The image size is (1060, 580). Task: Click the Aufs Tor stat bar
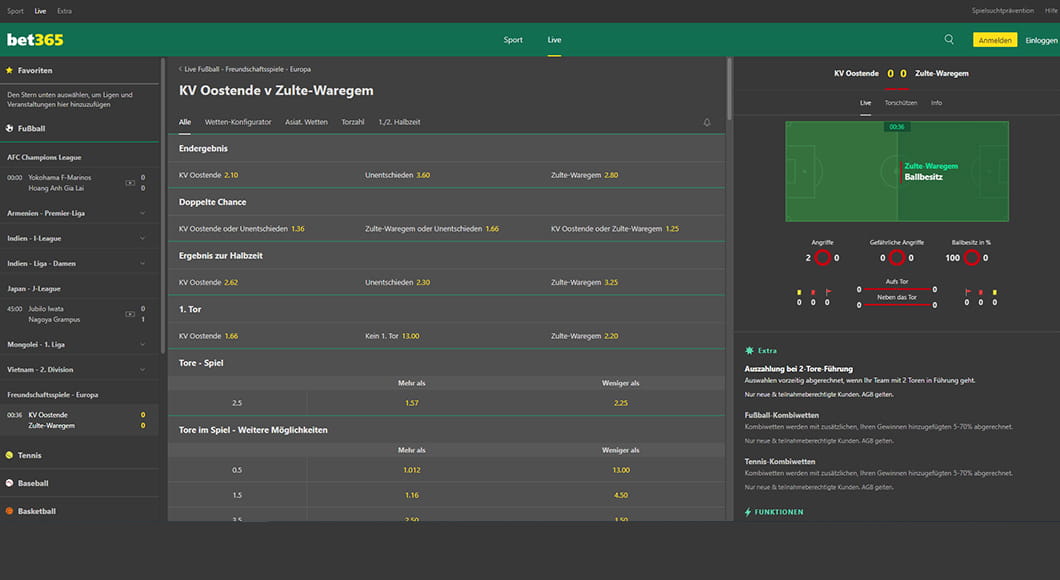click(897, 289)
